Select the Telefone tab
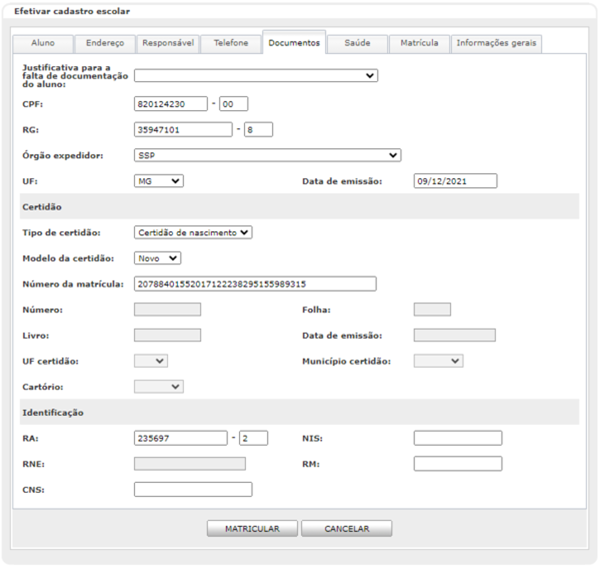Screen dimensions: 600x569 (231, 44)
